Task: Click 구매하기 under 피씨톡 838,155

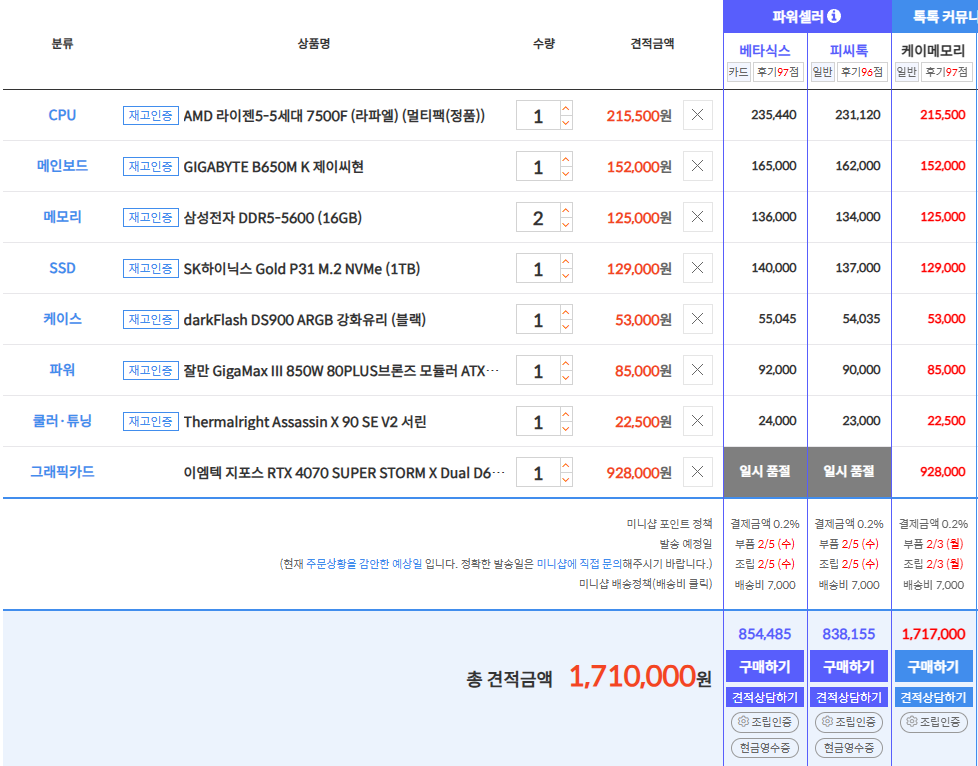Action: [x=849, y=666]
